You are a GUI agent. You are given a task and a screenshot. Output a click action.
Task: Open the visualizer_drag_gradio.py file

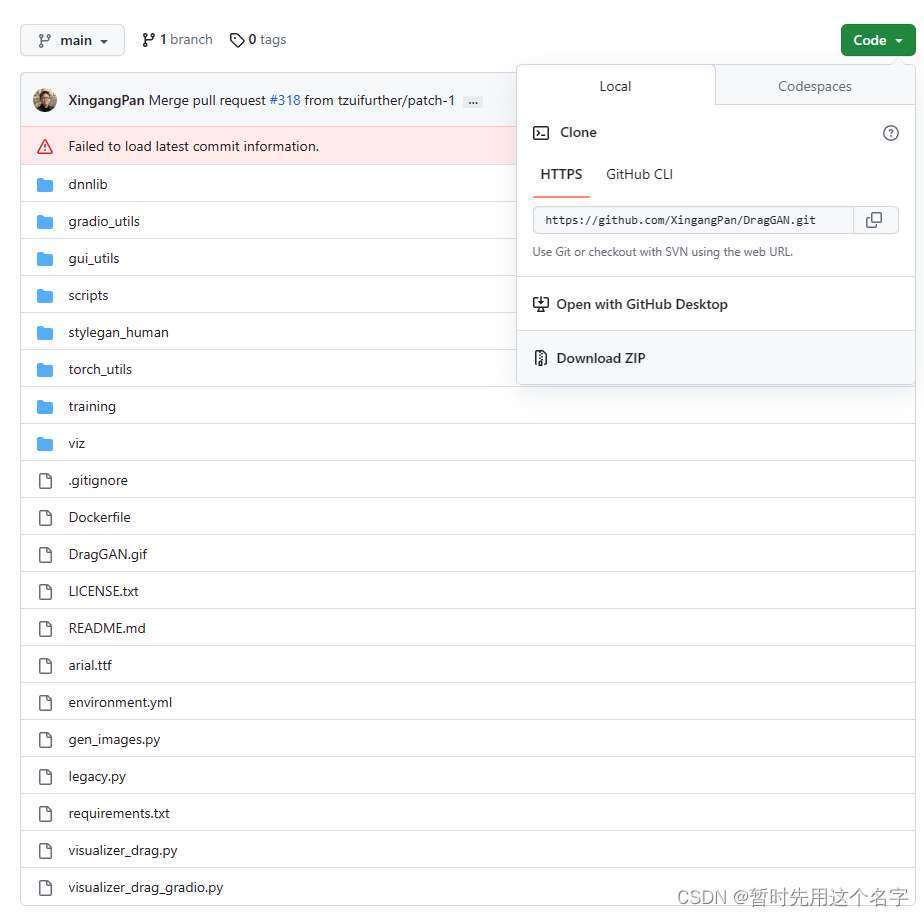pos(146,888)
